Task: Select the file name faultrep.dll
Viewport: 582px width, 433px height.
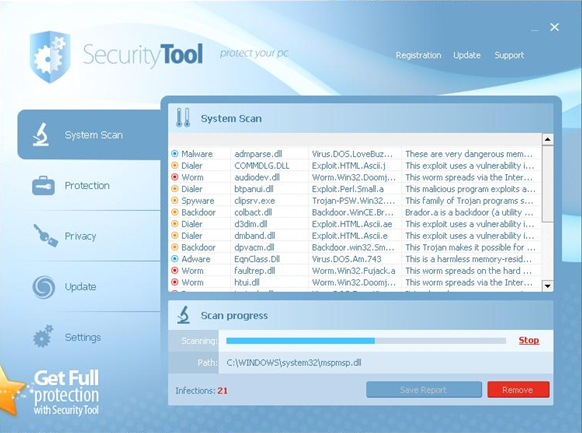Action: pyautogui.click(x=255, y=271)
